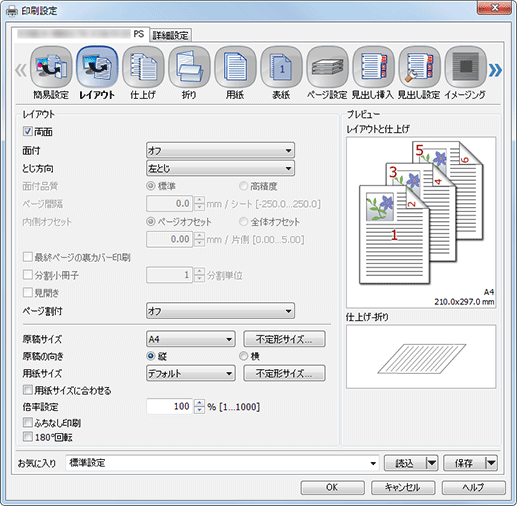This screenshot has width=517, height=506.
Task: Click the レイアウトと仕上げ preview image
Action: 421,222
